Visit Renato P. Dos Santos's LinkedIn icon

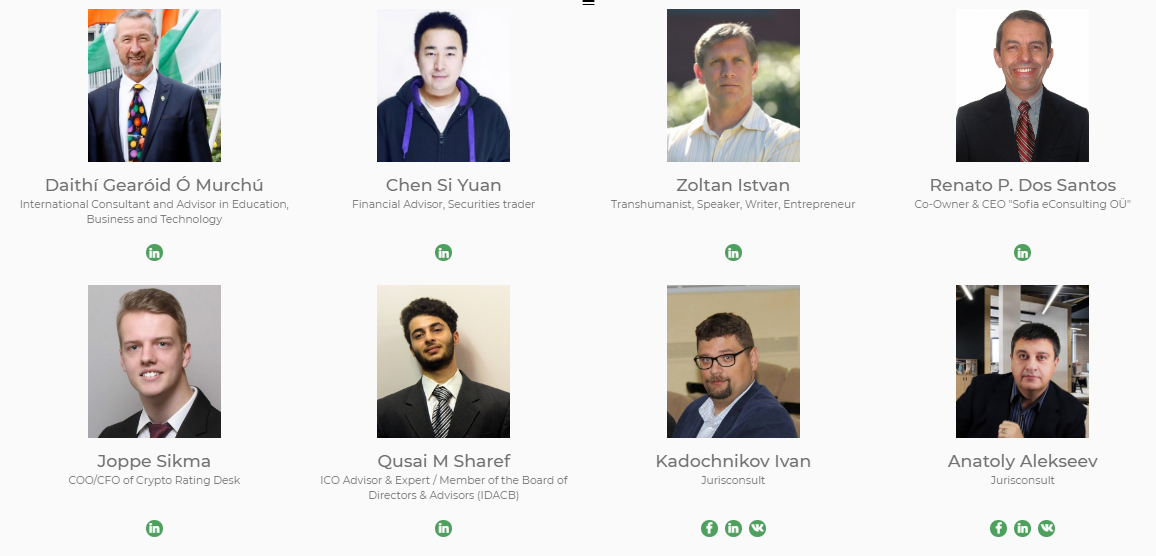pyautogui.click(x=1022, y=252)
